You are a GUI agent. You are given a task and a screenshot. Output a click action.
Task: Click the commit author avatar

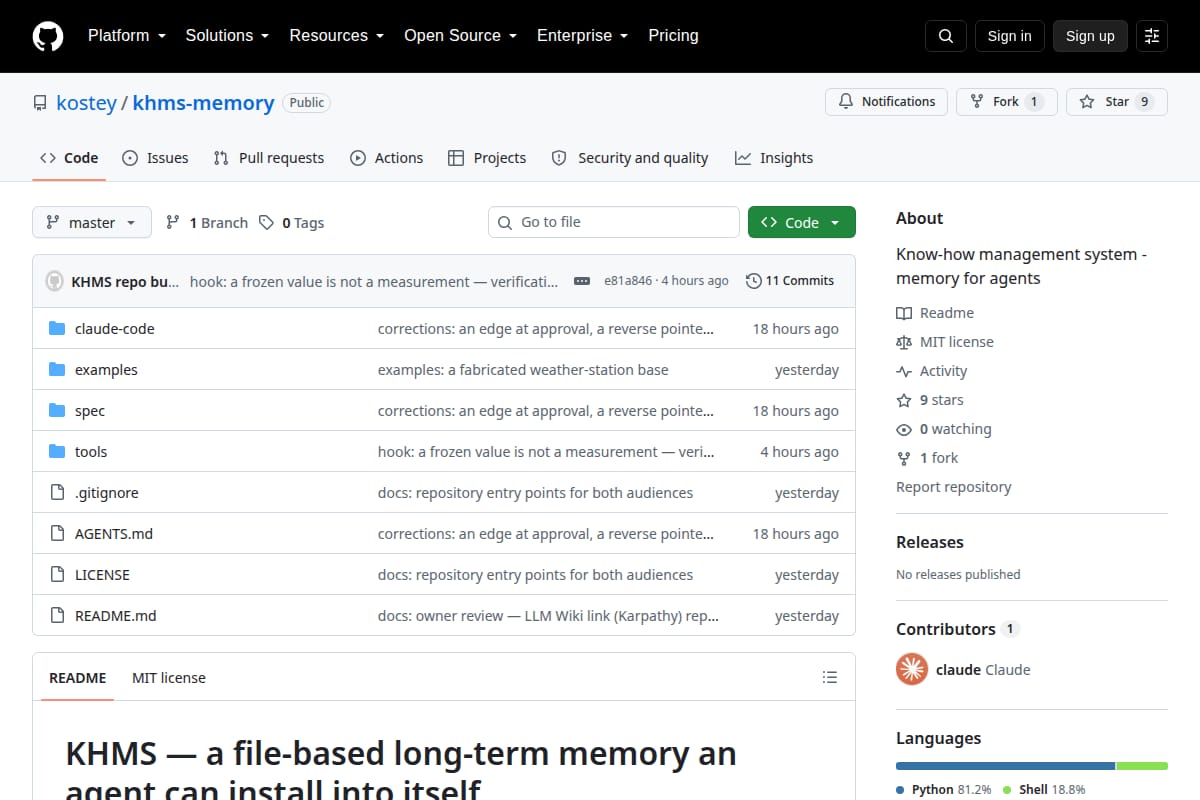tap(55, 281)
